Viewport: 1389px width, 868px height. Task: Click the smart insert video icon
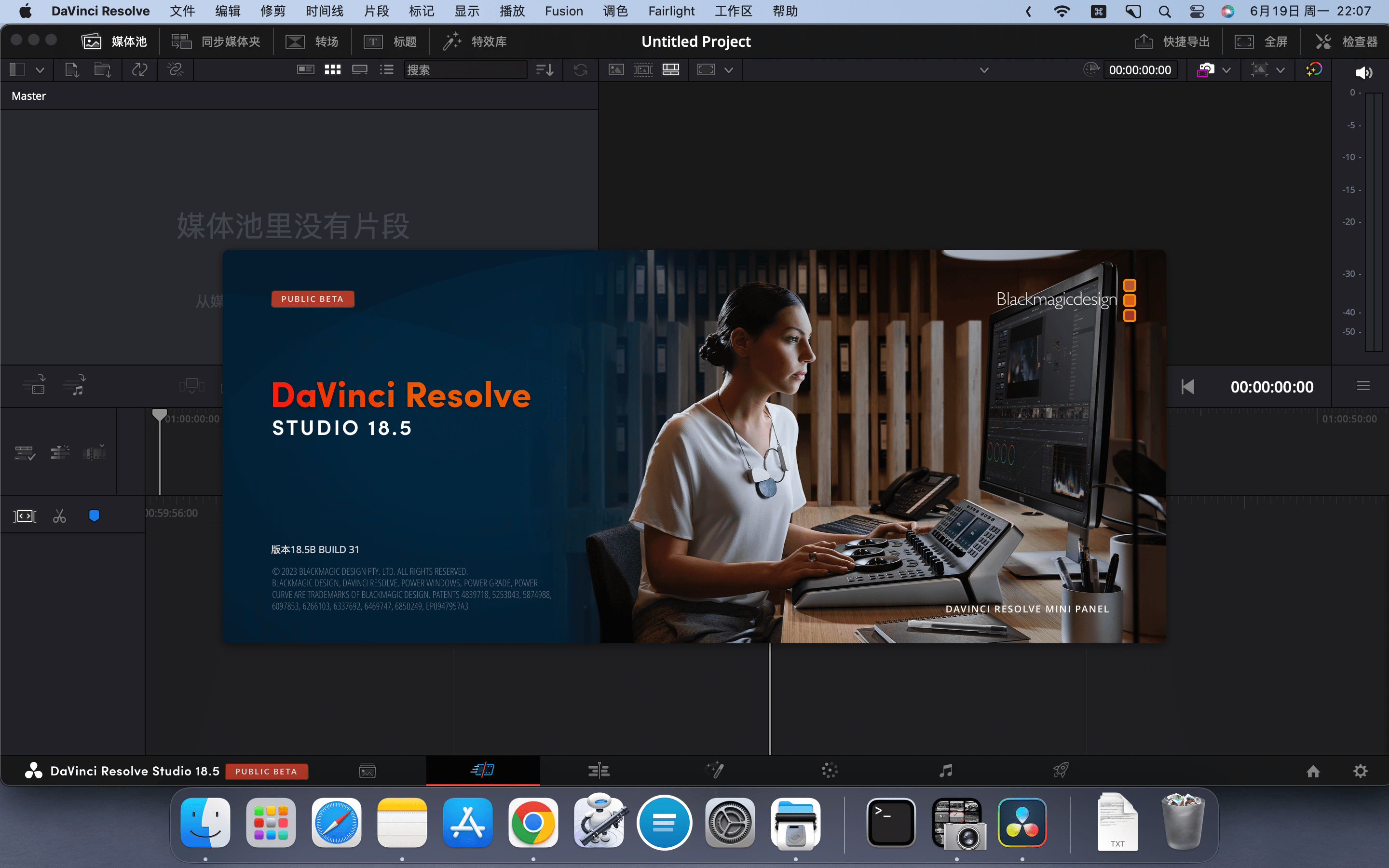click(35, 385)
